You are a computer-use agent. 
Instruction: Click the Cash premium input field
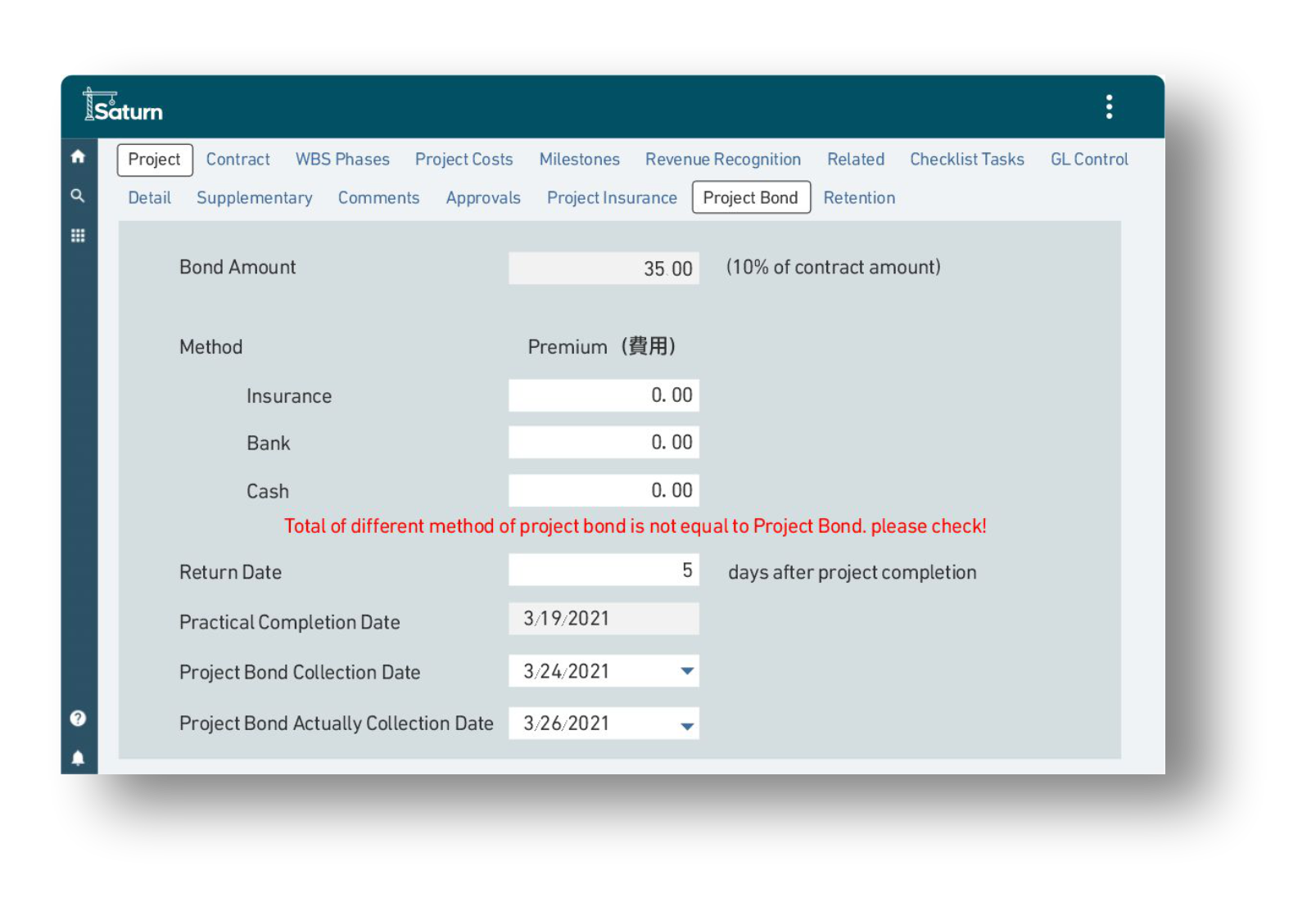click(x=604, y=491)
